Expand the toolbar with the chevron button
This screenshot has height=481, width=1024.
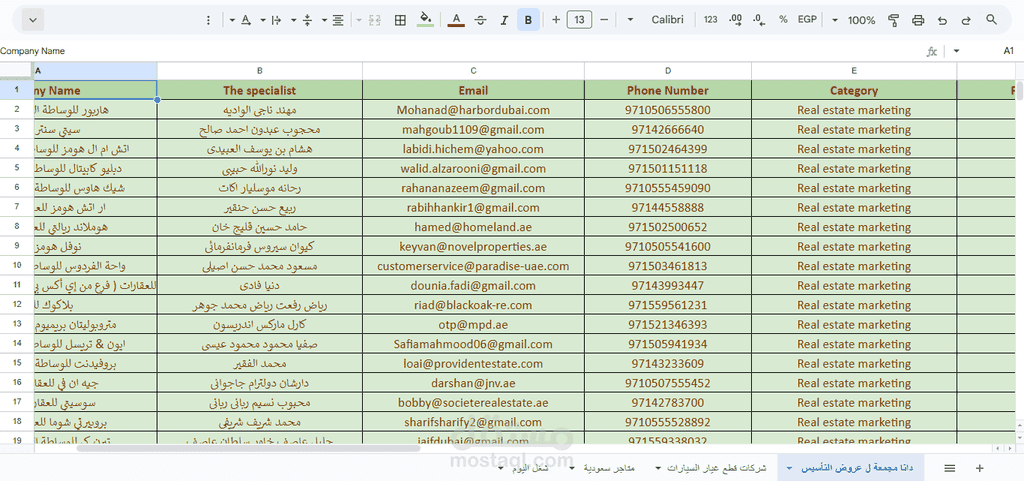pyautogui.click(x=33, y=20)
